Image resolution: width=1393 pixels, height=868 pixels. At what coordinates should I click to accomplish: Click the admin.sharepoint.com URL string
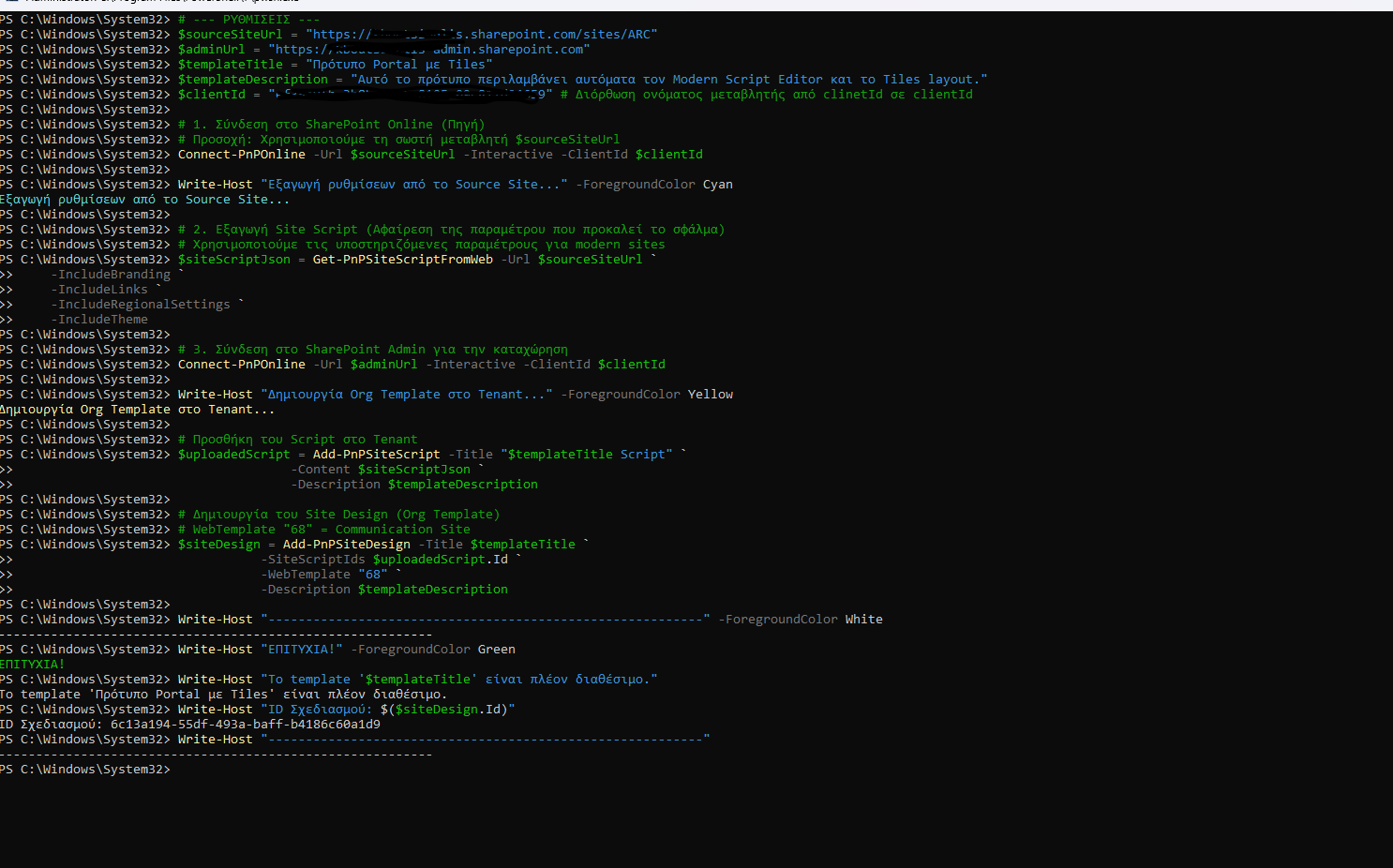coord(428,50)
